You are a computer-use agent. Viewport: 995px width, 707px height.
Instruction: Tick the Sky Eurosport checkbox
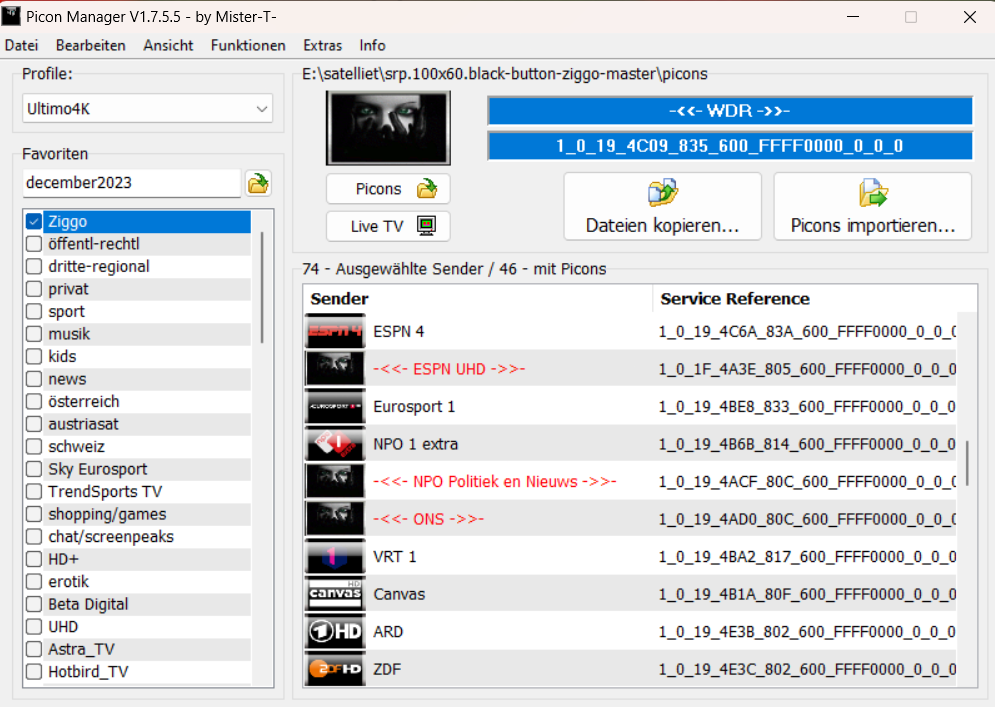pyautogui.click(x=34, y=469)
